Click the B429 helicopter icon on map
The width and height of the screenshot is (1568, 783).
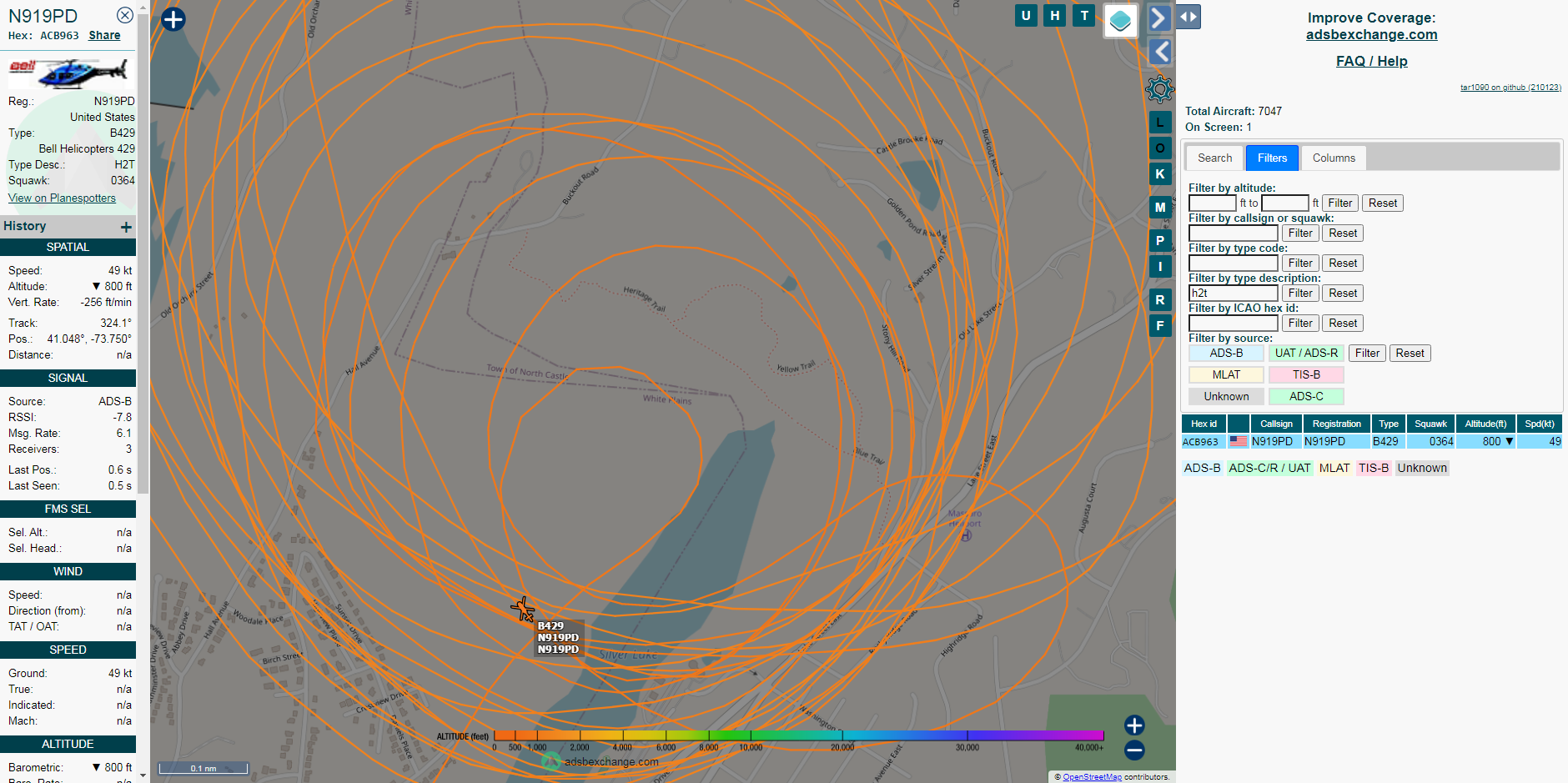[523, 609]
